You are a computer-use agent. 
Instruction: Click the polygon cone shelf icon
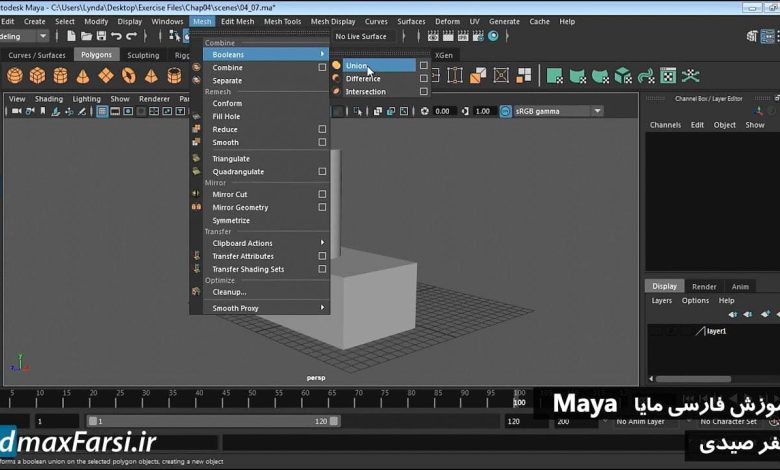pos(83,75)
